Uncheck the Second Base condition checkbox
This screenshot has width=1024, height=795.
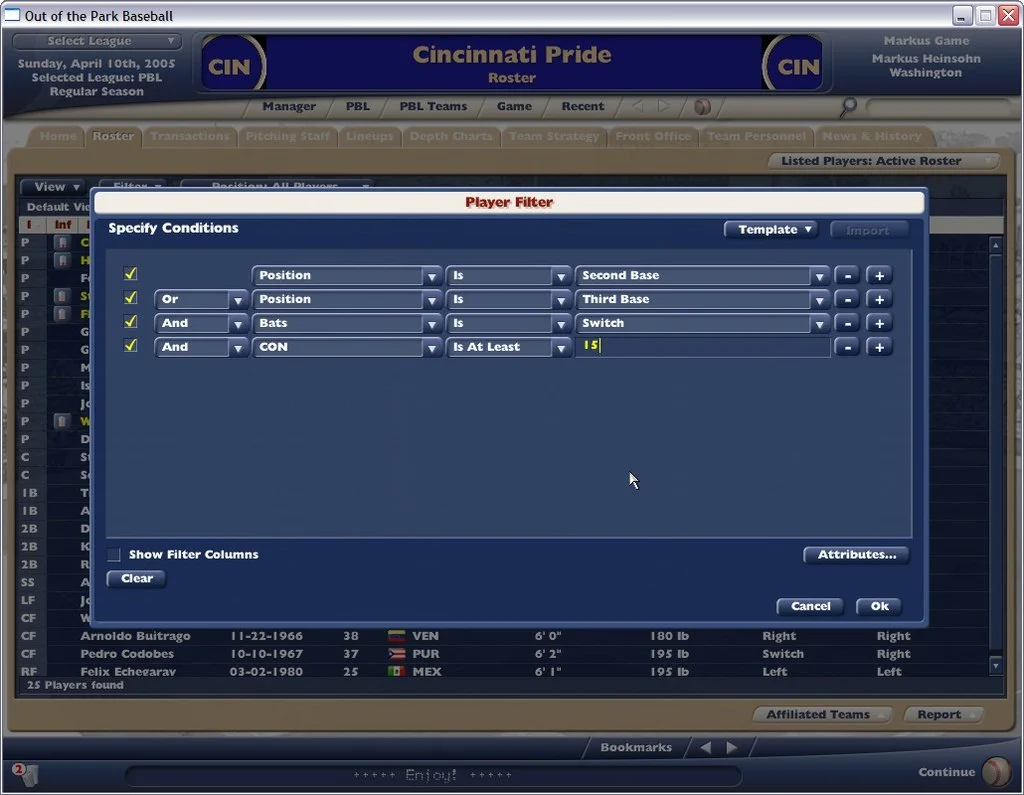coord(130,274)
